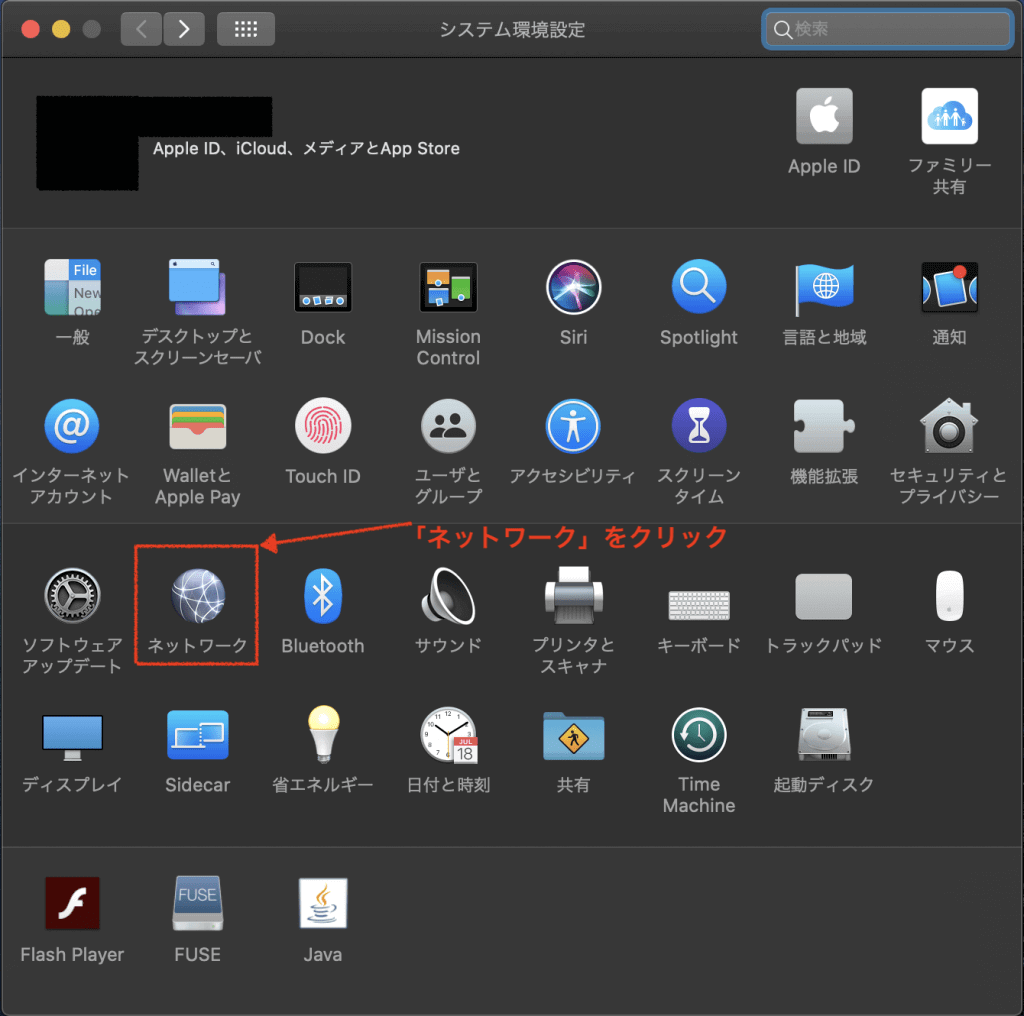Open 通知 (Notifications) preferences
Image resolution: width=1024 pixels, height=1016 pixels.
(950, 287)
